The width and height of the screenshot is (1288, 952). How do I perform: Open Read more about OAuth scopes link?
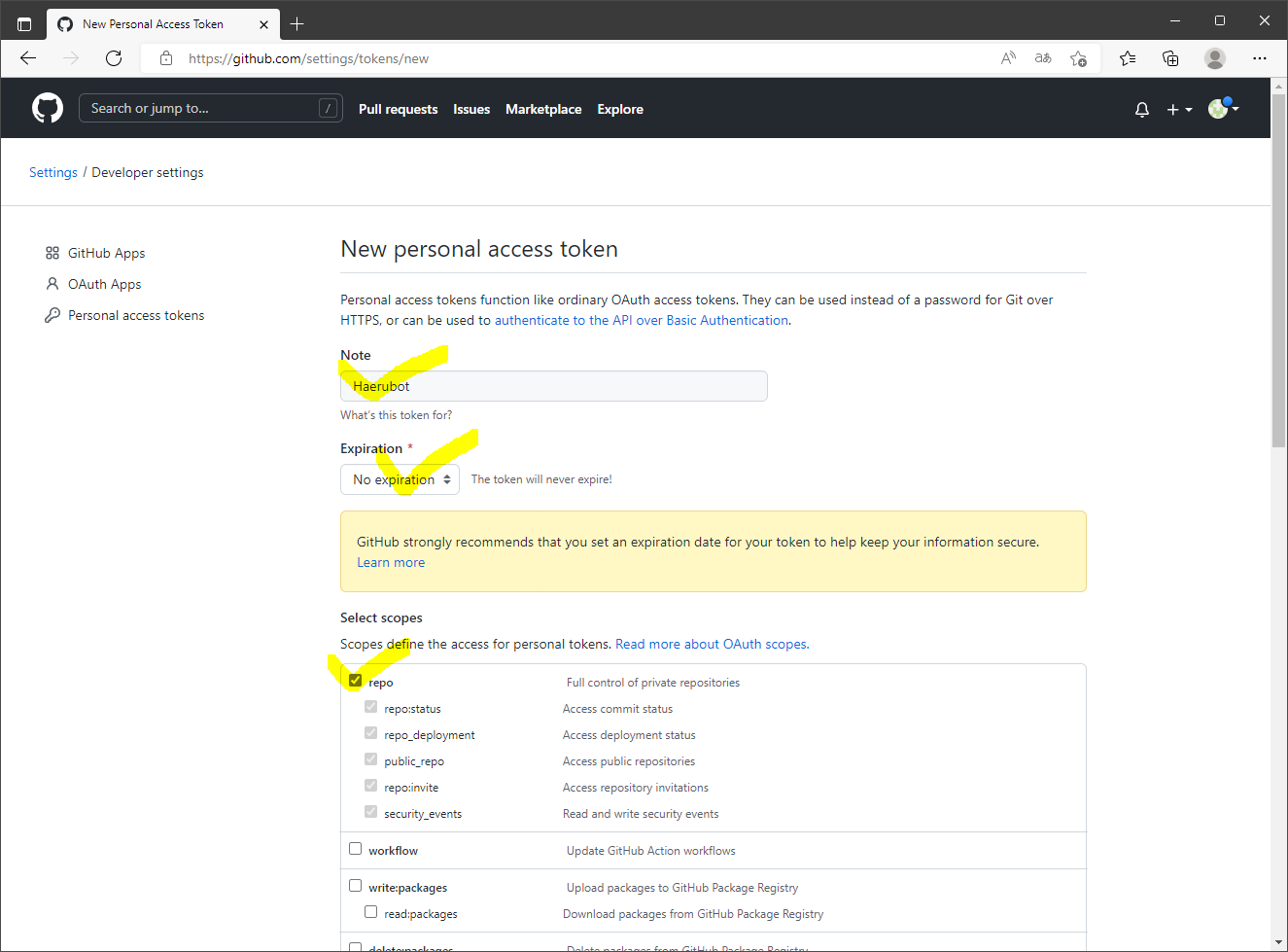coord(711,644)
